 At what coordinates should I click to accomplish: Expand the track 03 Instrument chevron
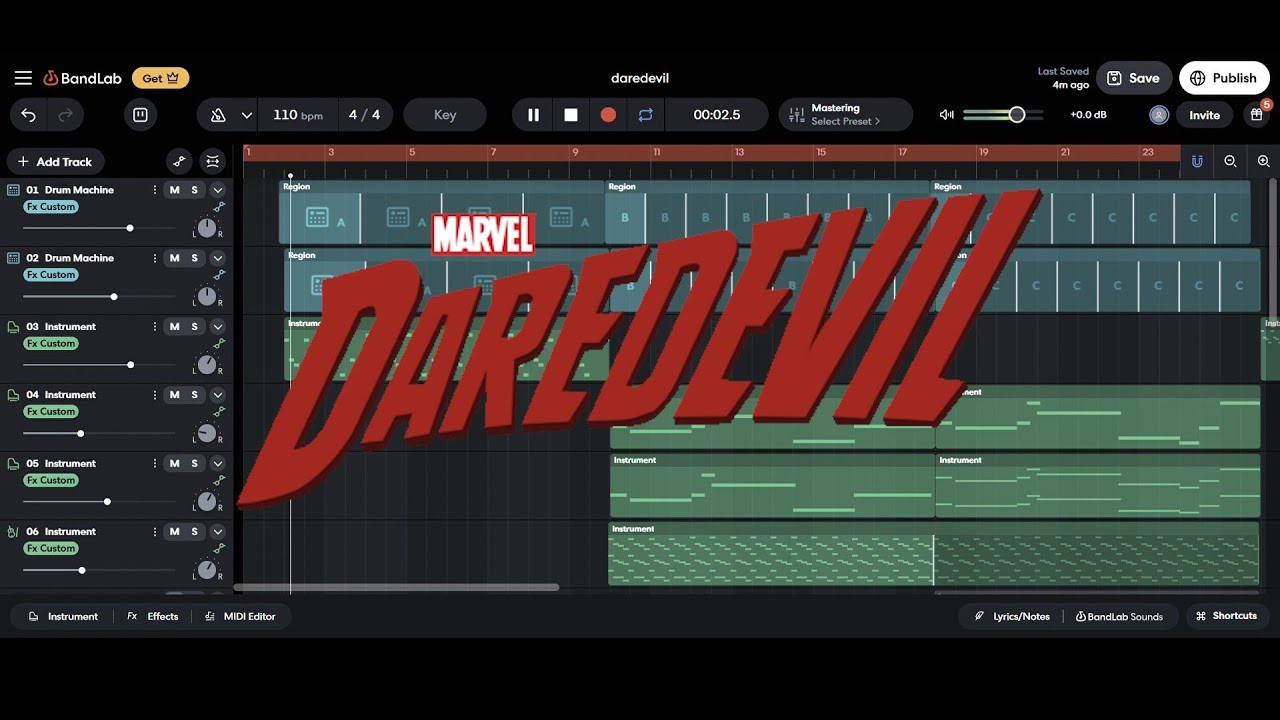click(217, 327)
